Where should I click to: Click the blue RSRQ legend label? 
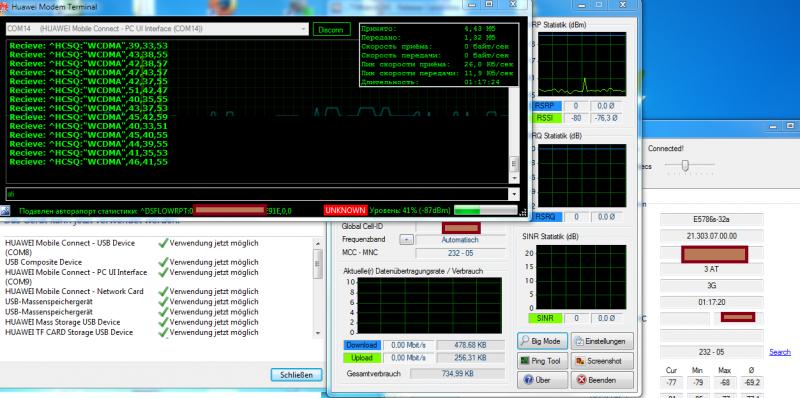tap(546, 217)
